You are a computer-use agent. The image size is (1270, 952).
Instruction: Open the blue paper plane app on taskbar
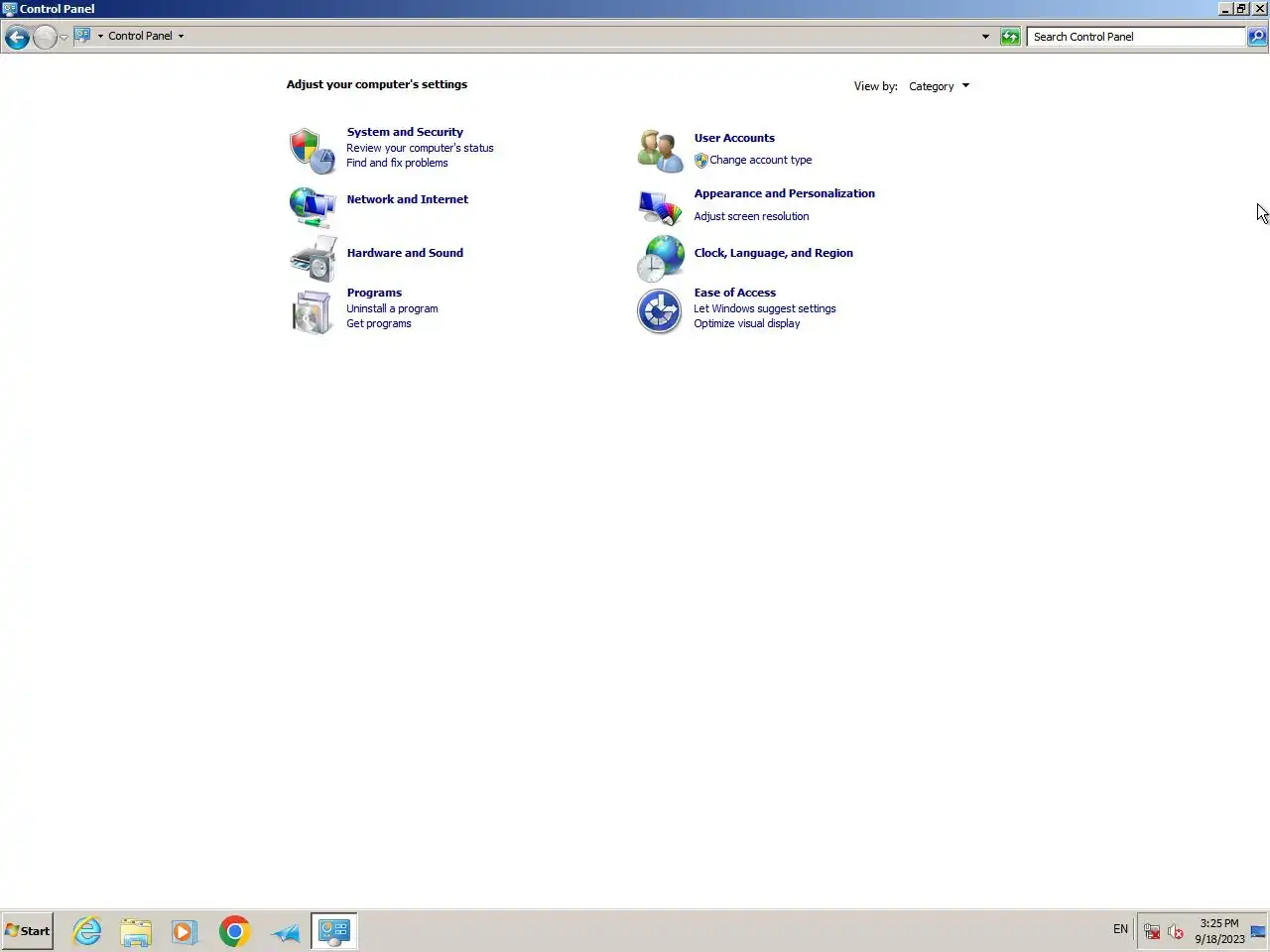point(286,932)
